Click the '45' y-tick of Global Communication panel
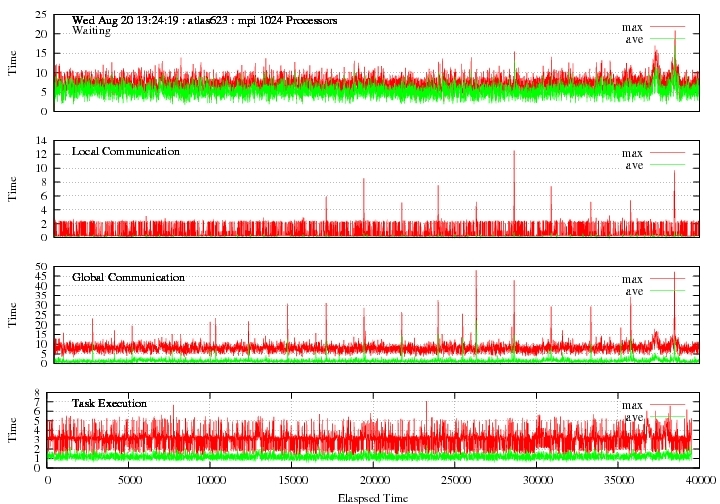720x504 pixels. tap(41, 276)
